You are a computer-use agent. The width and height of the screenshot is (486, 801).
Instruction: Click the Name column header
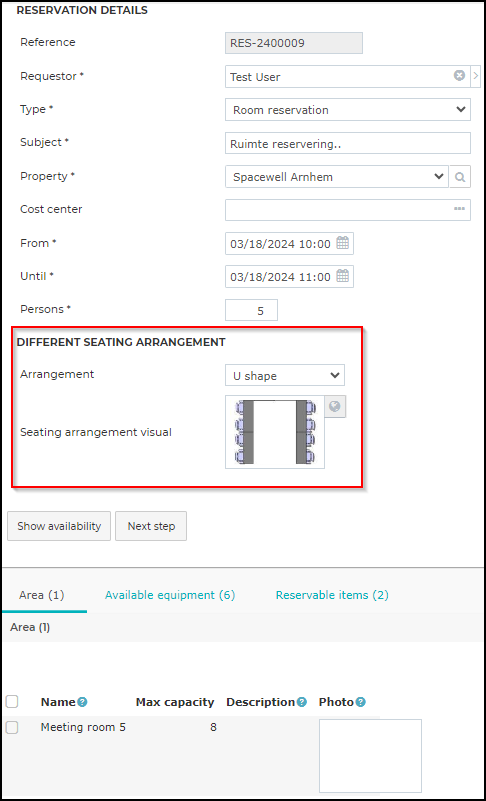[x=58, y=702]
